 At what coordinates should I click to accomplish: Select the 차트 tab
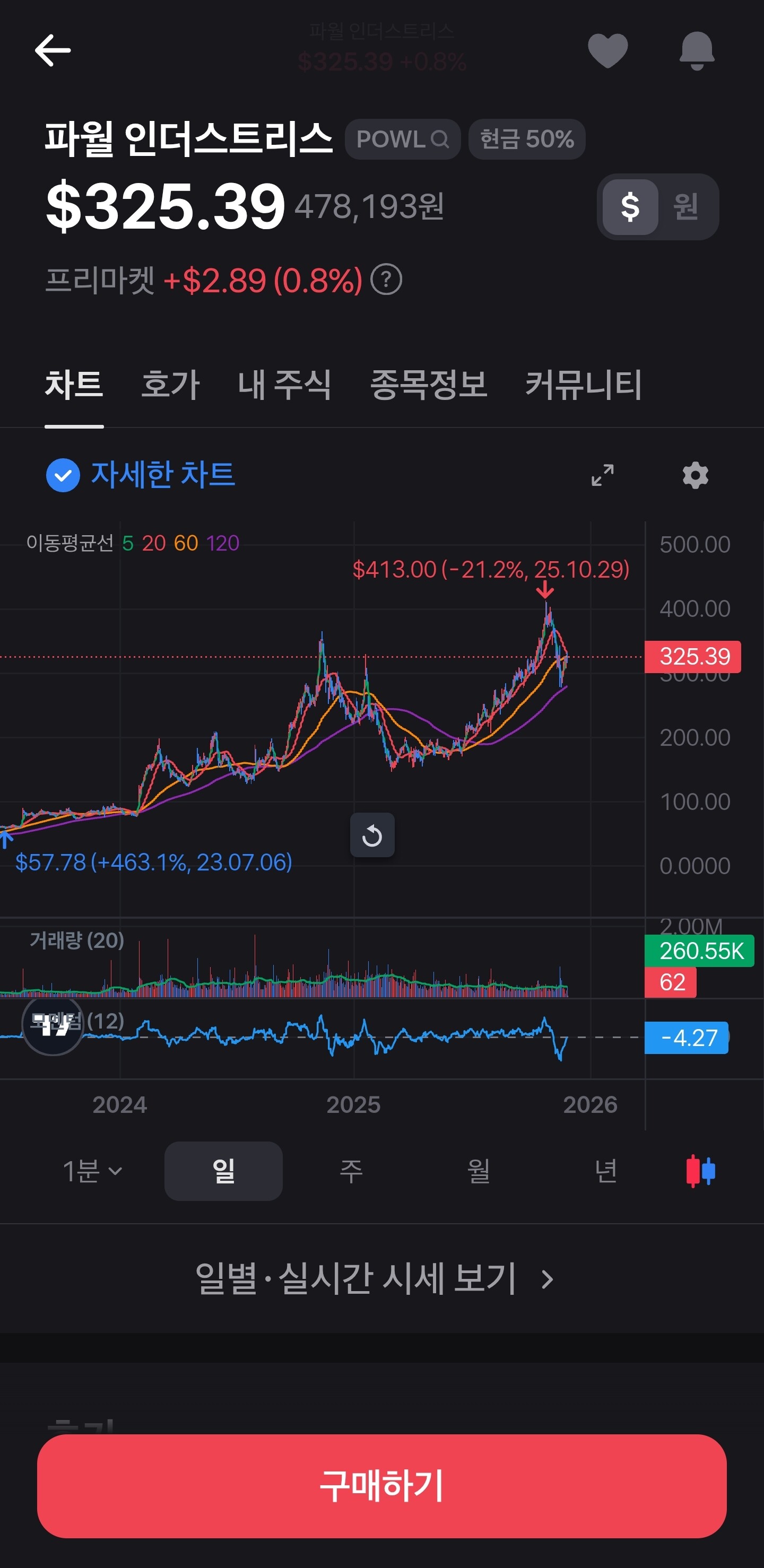pyautogui.click(x=74, y=385)
